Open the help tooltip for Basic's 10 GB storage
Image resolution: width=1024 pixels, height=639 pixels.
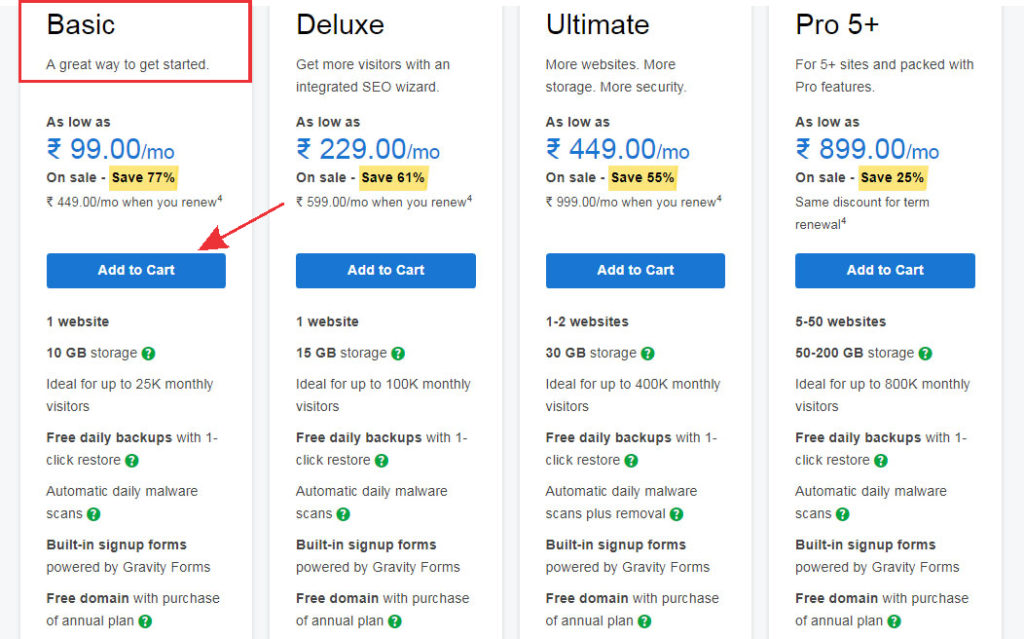pos(147,352)
